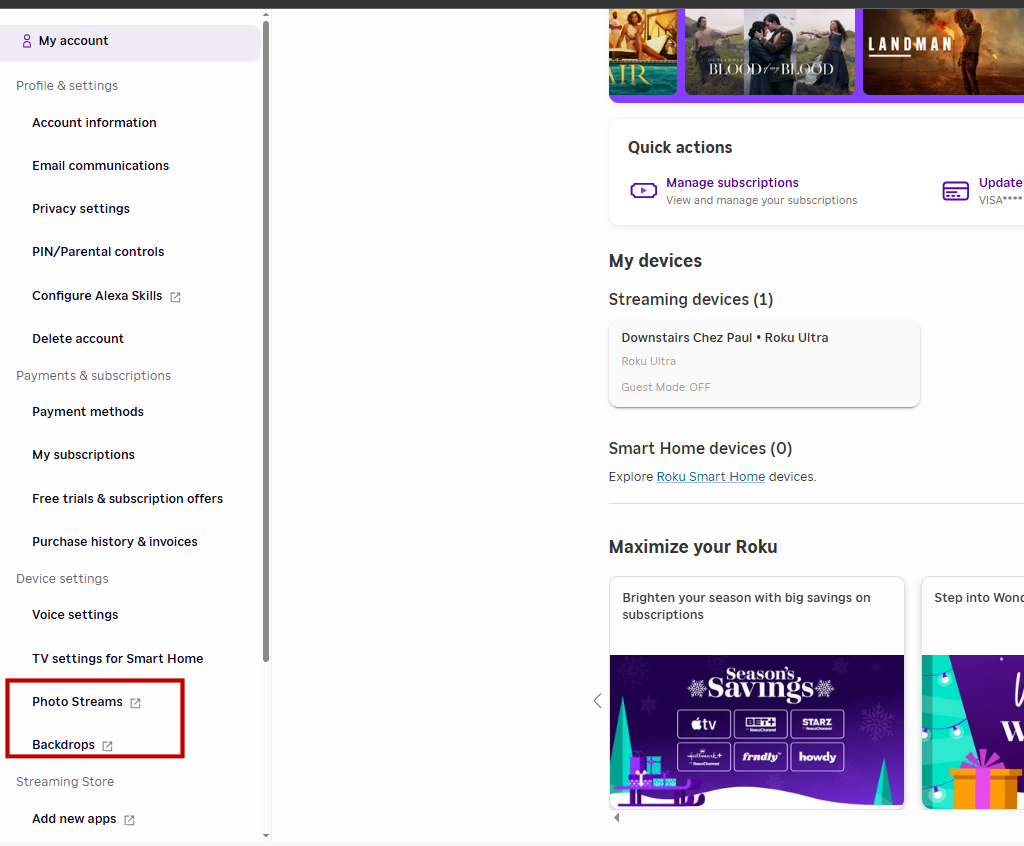Open Free trials & subscription offers
This screenshot has width=1024, height=846.
coord(127,499)
